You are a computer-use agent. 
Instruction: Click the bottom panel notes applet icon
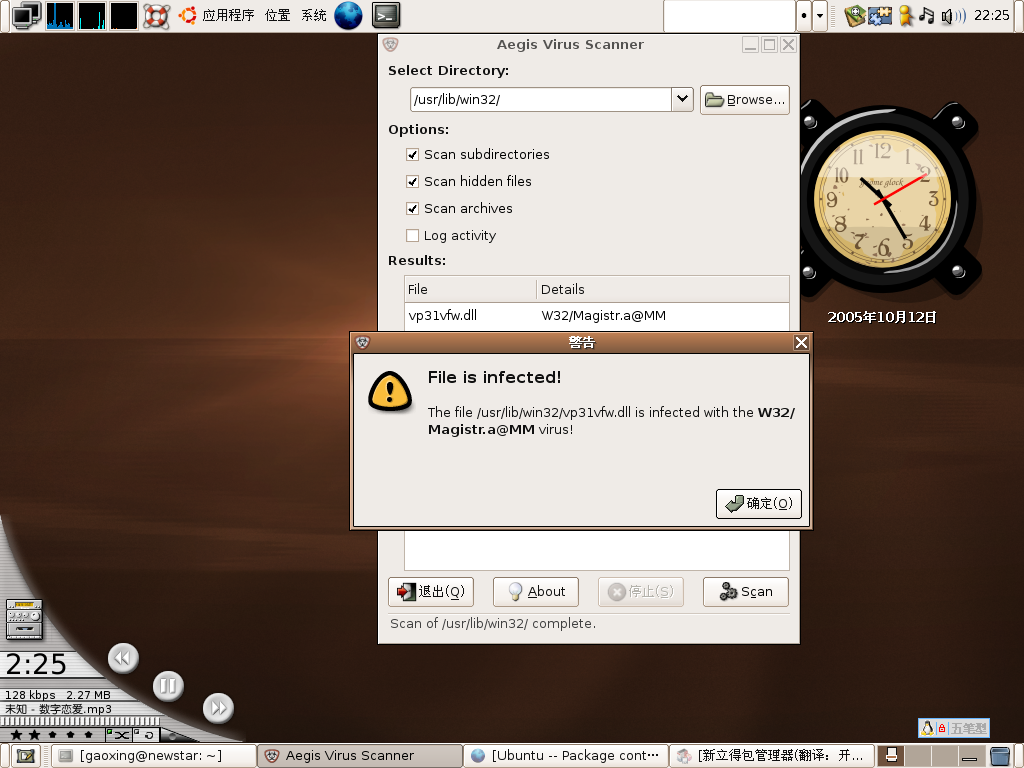point(25,756)
